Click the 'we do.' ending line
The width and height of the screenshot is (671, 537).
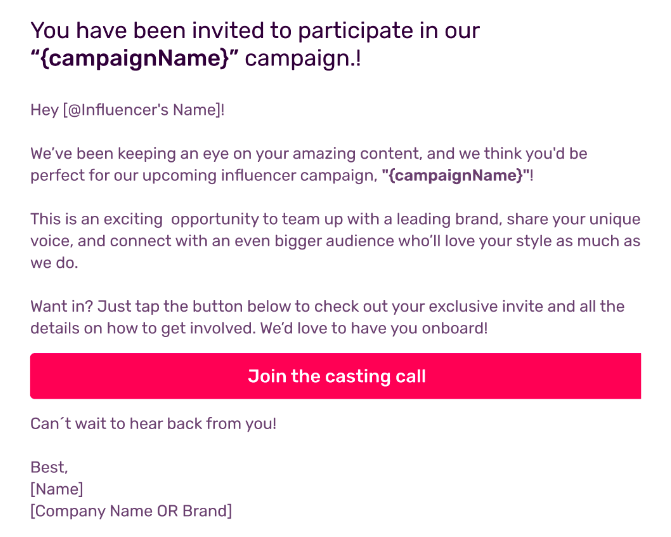click(54, 263)
